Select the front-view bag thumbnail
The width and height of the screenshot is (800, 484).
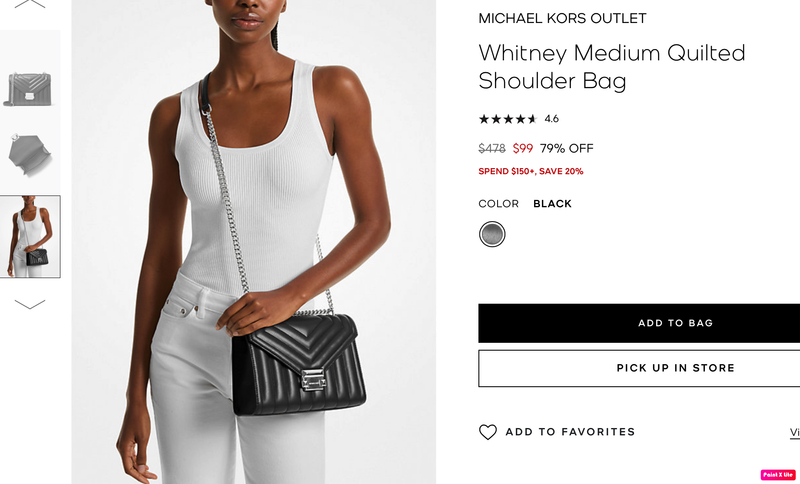click(30, 90)
